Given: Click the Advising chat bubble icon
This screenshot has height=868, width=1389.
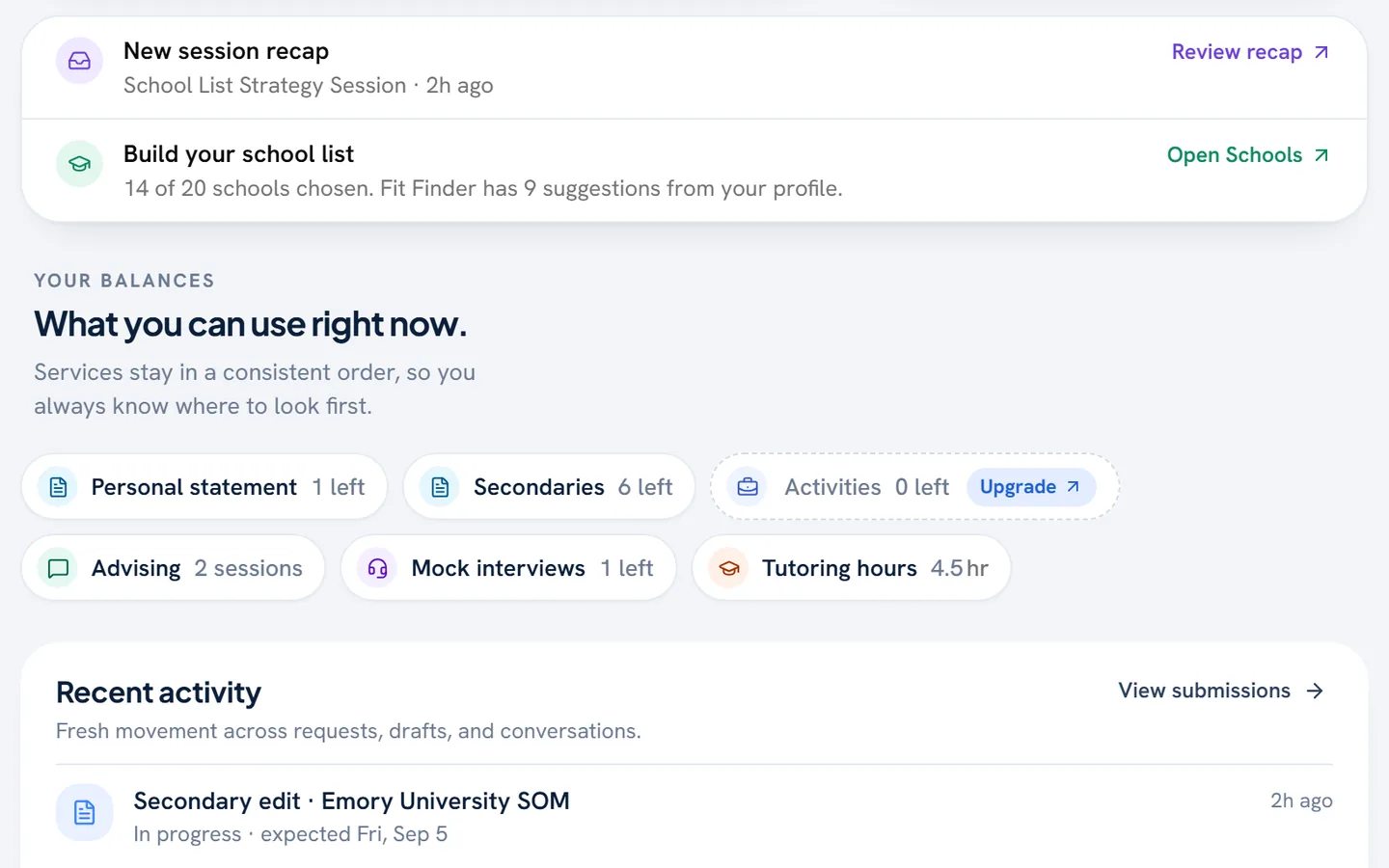Looking at the screenshot, I should (x=58, y=568).
